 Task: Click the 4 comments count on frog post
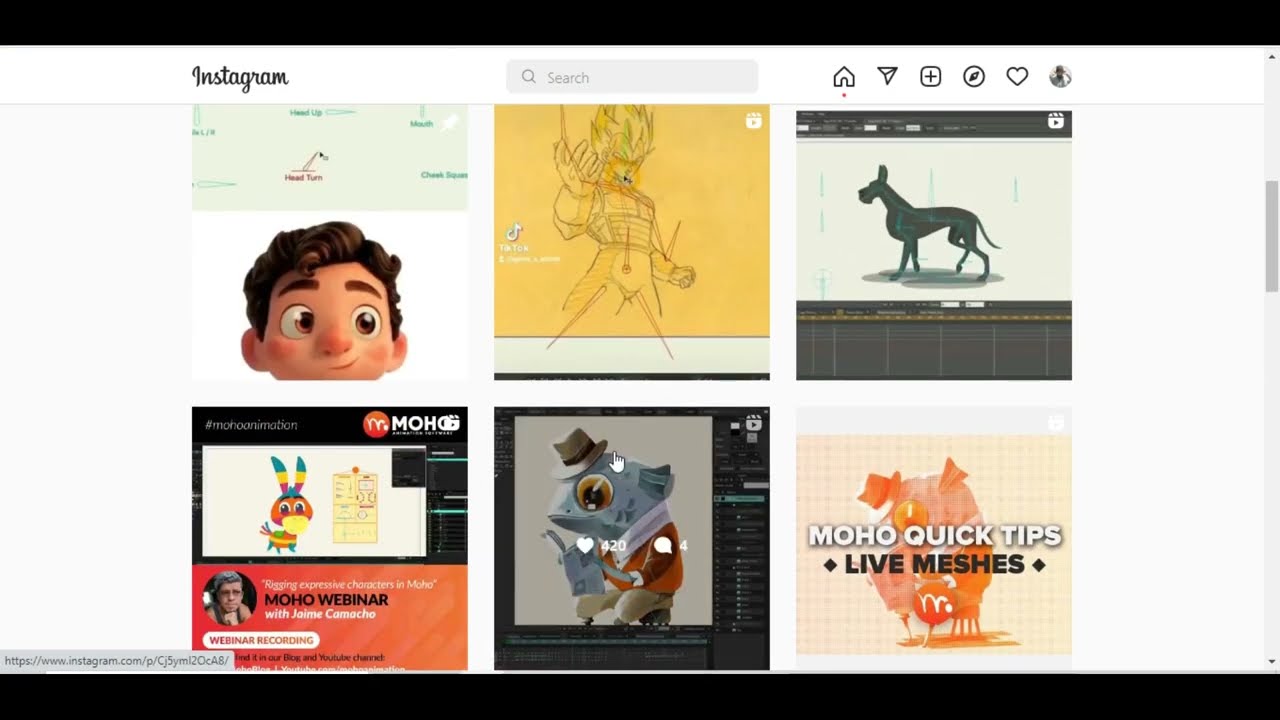[x=683, y=545]
